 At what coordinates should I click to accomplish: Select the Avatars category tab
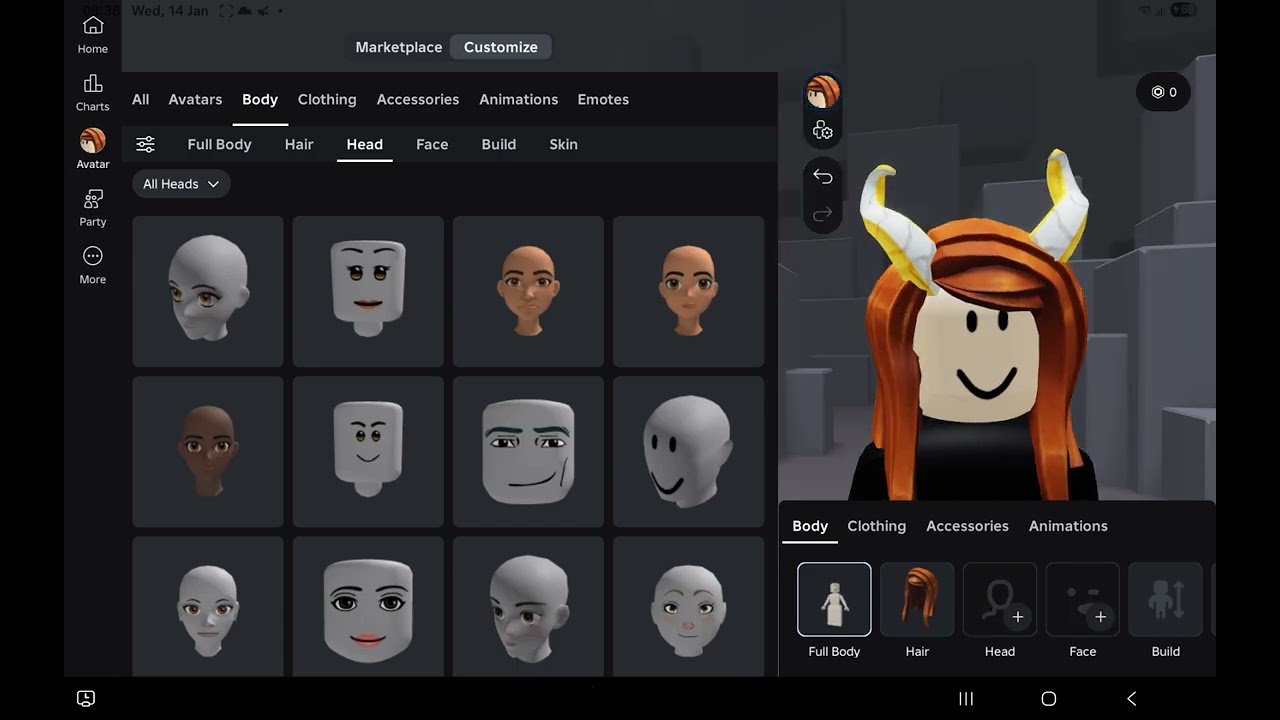click(195, 99)
